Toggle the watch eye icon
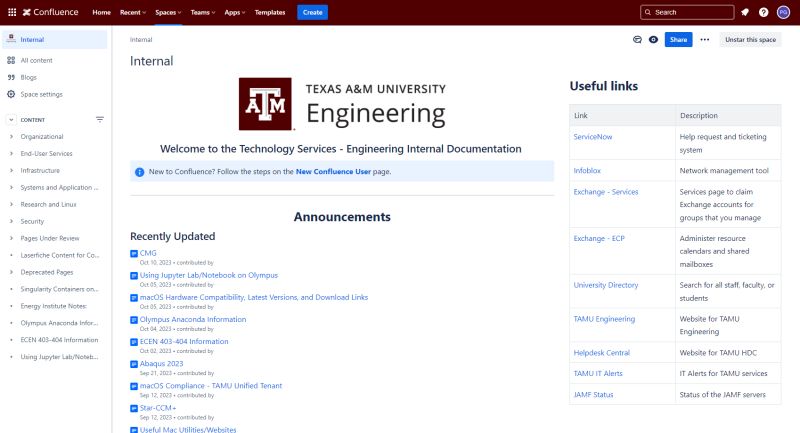Viewport: 800px width, 433px height. [653, 39]
